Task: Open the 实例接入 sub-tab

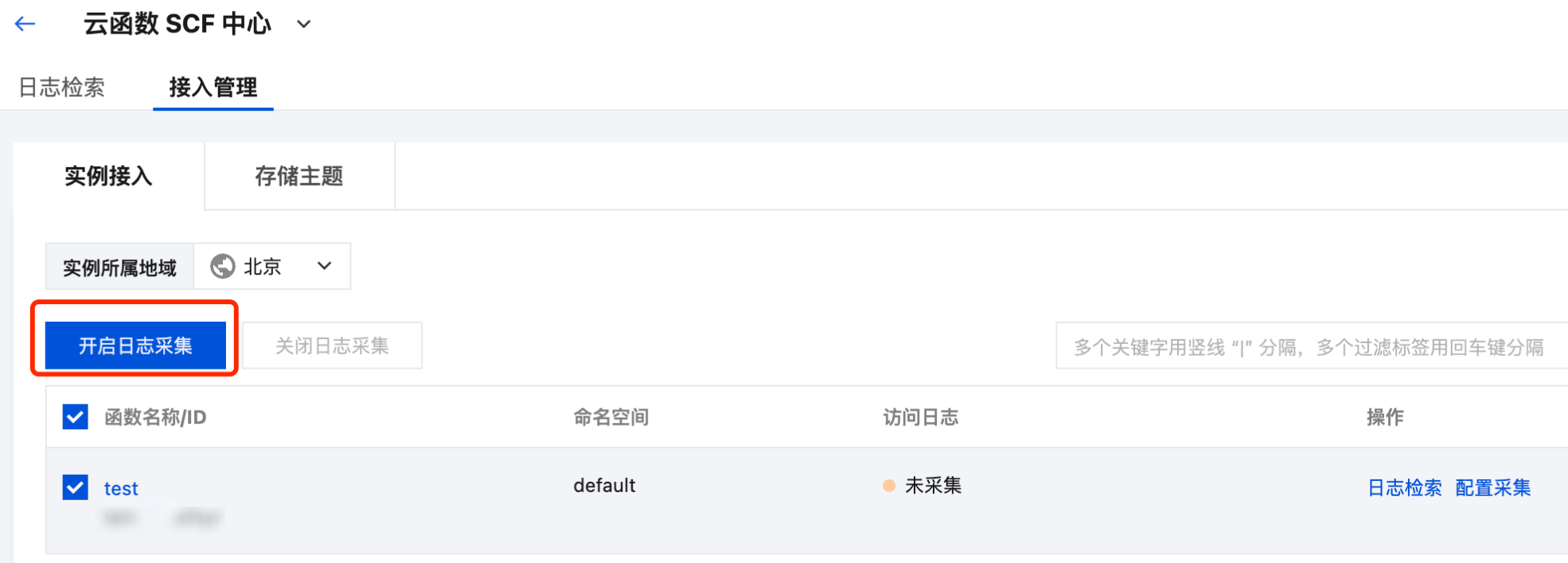Action: tap(108, 176)
